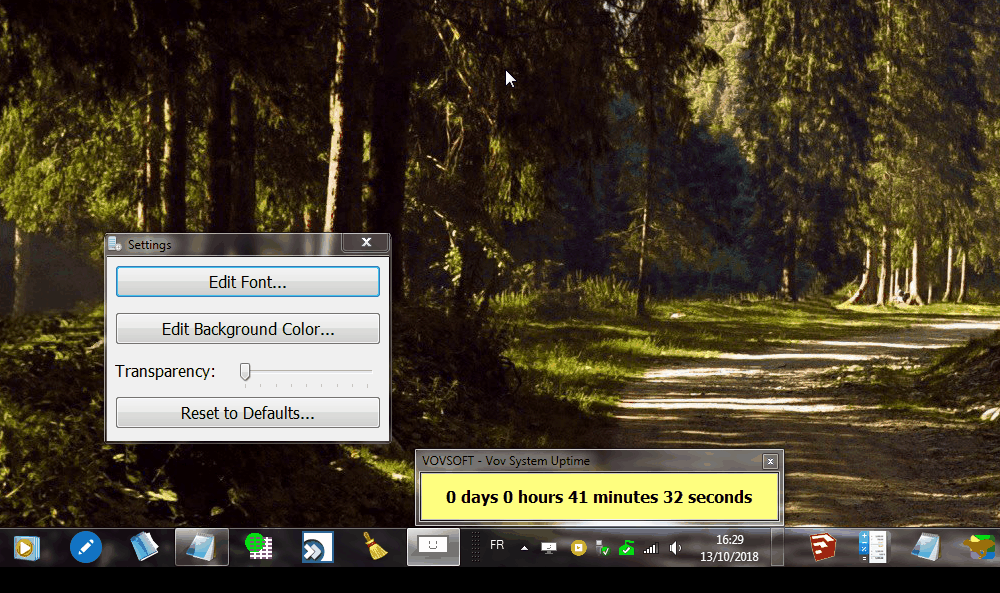Launch the SketchUp red icon

pos(822,547)
